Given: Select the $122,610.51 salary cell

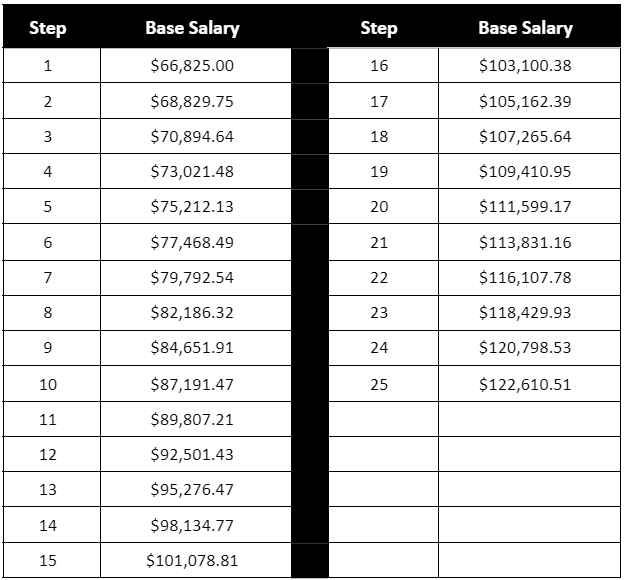Looking at the screenshot, I should 525,384.
